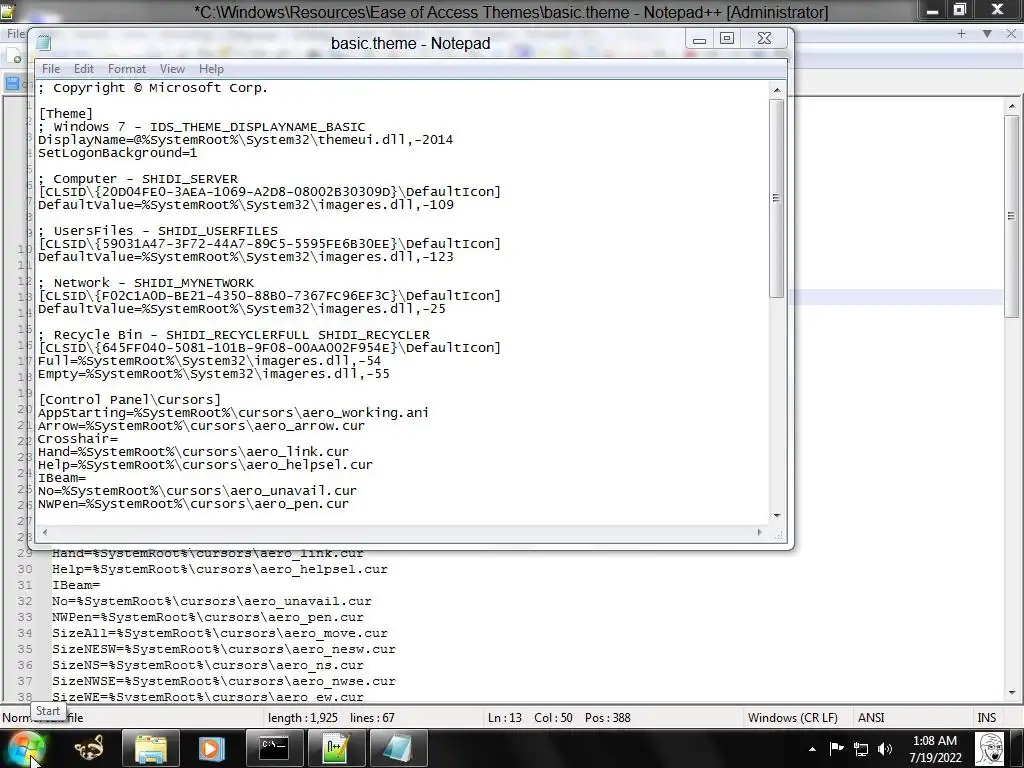Click the meme face icon beside clock
This screenshot has height=768, width=1024.
click(990, 748)
